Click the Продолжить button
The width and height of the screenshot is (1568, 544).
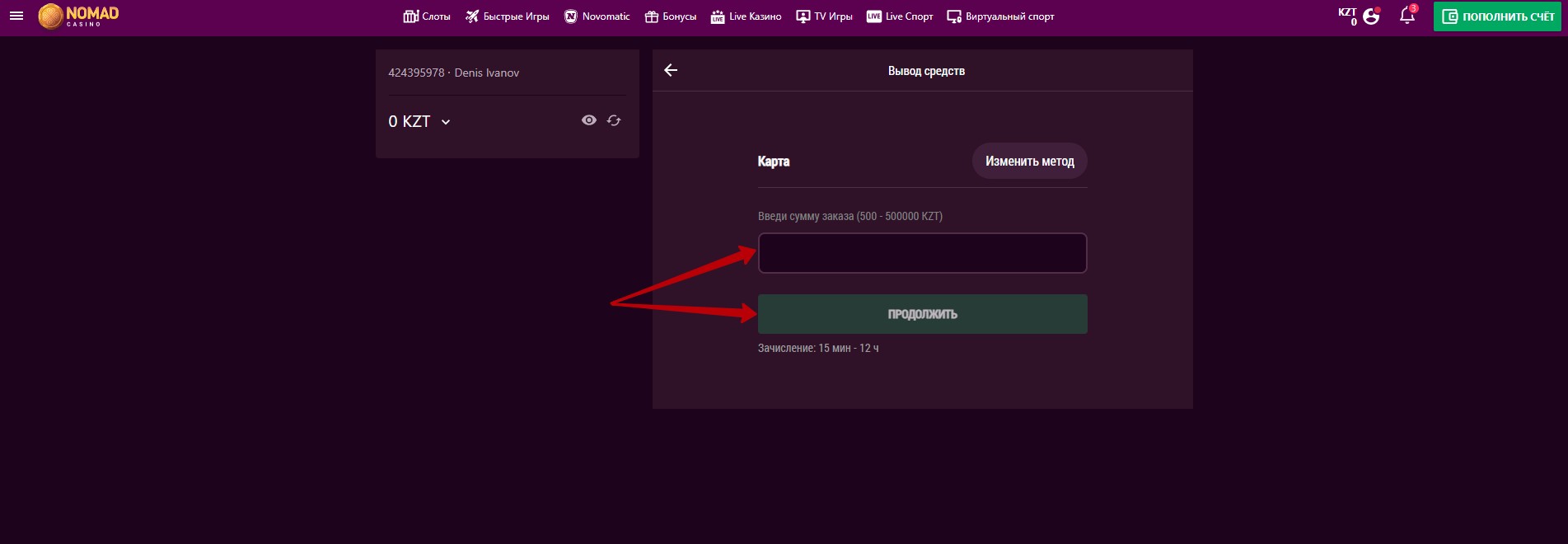(923, 314)
